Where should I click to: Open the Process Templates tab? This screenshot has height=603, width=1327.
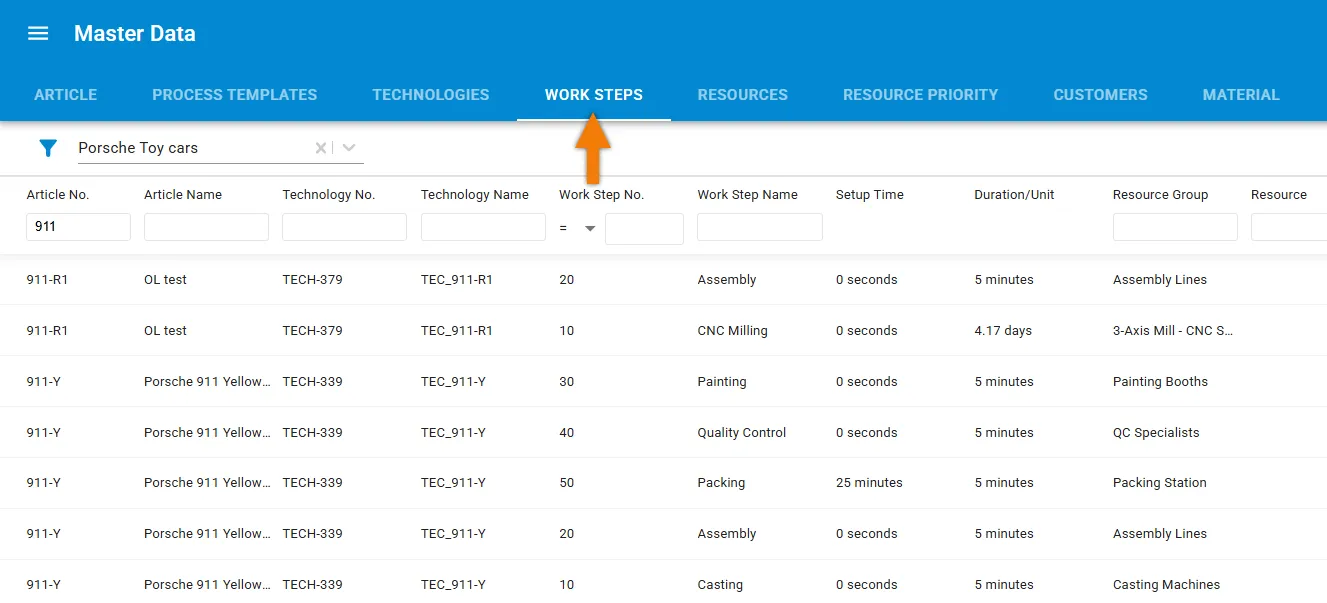[235, 95]
